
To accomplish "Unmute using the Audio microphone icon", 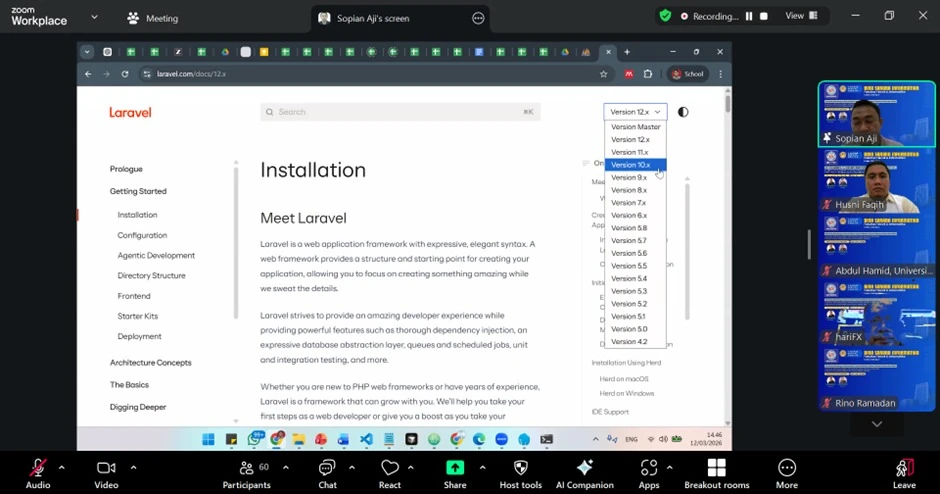I will [38, 468].
